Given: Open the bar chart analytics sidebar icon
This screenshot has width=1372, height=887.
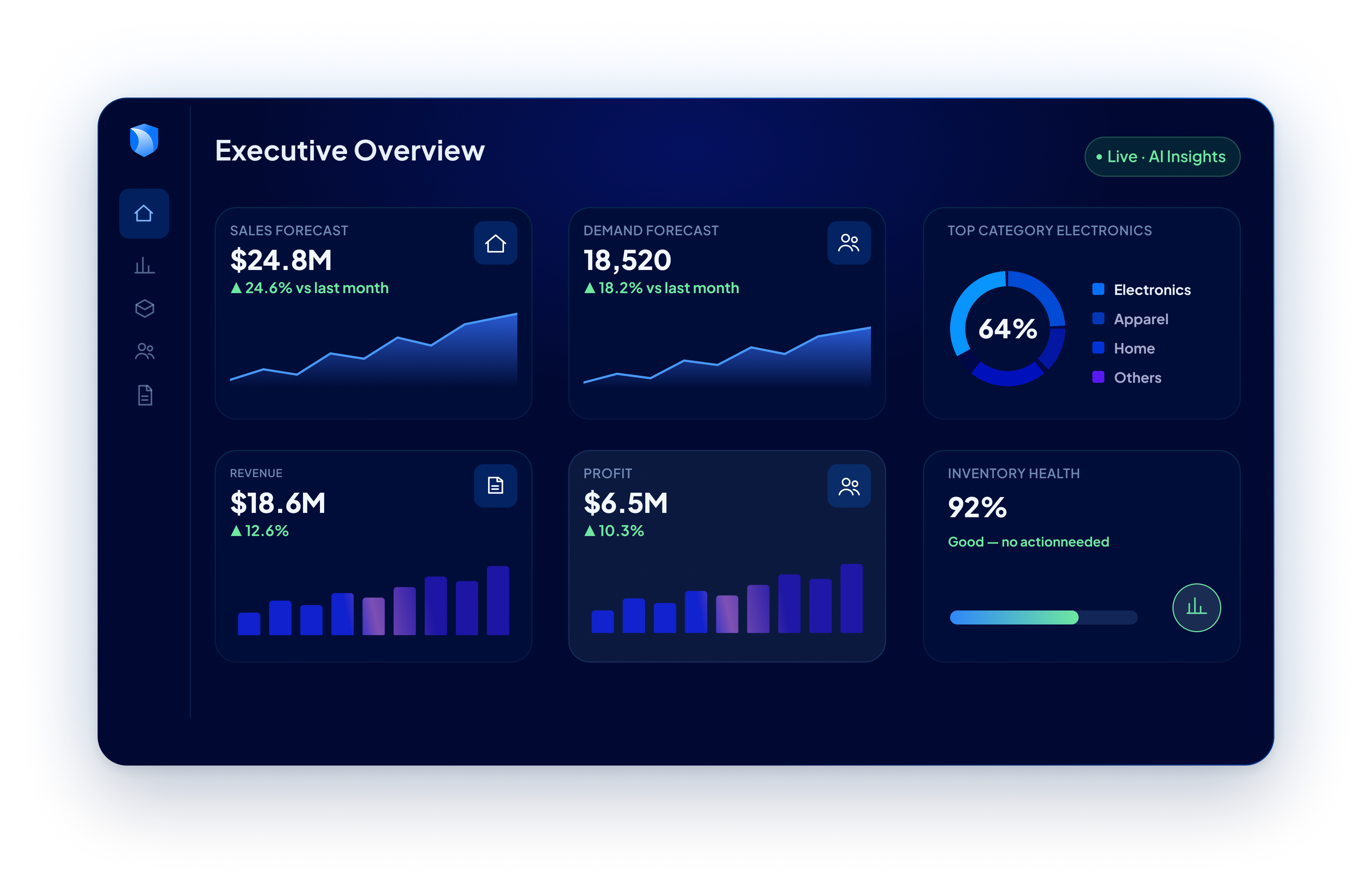Looking at the screenshot, I should [x=145, y=266].
